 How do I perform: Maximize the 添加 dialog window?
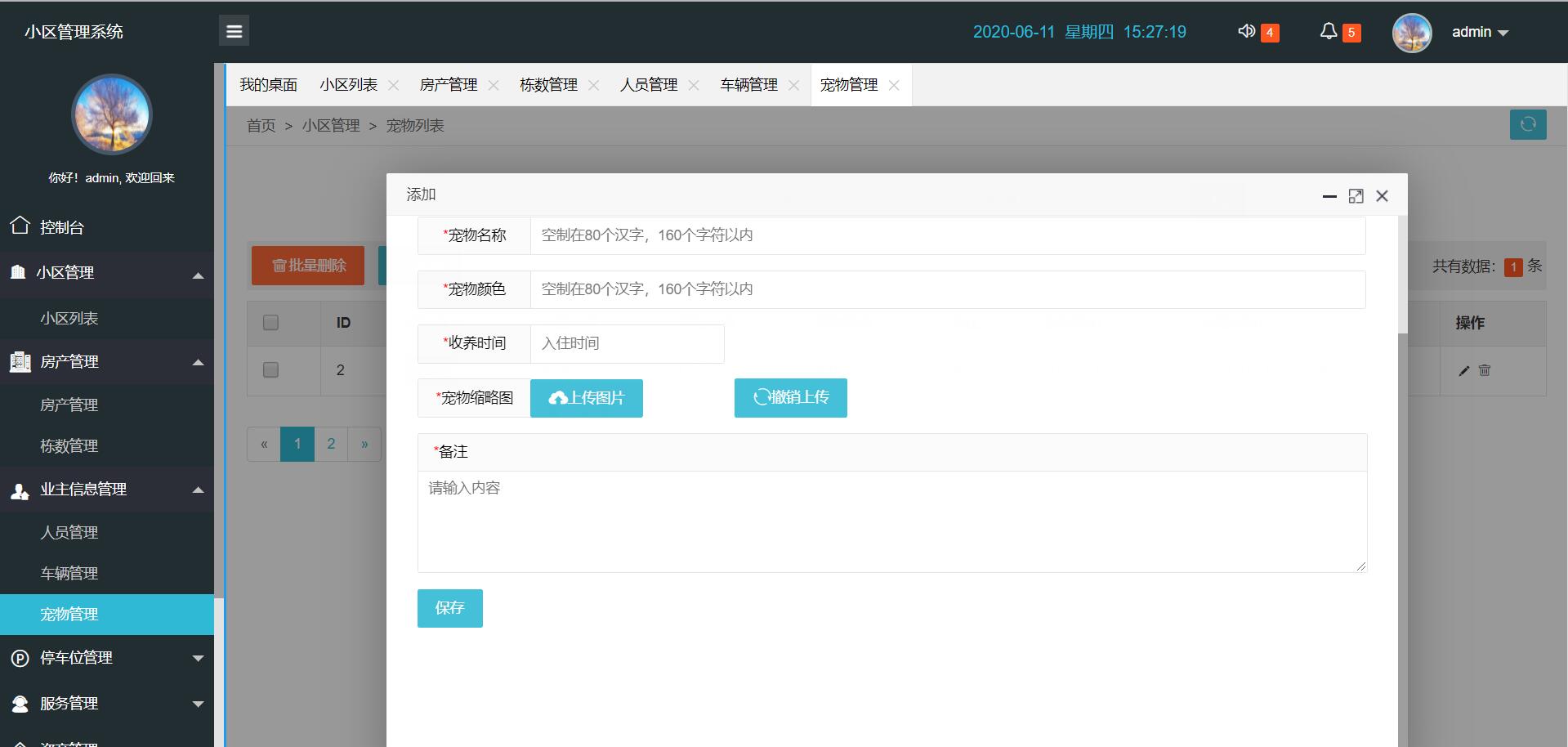coord(1356,196)
